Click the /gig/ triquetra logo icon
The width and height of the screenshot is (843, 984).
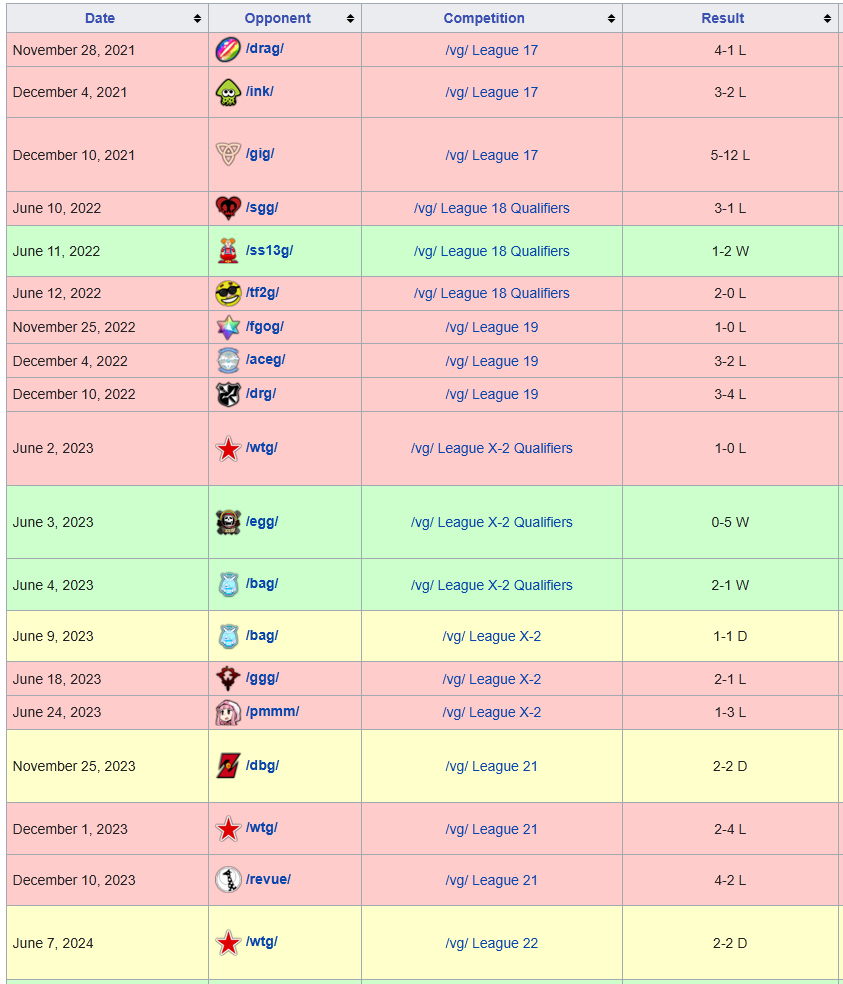[228, 154]
